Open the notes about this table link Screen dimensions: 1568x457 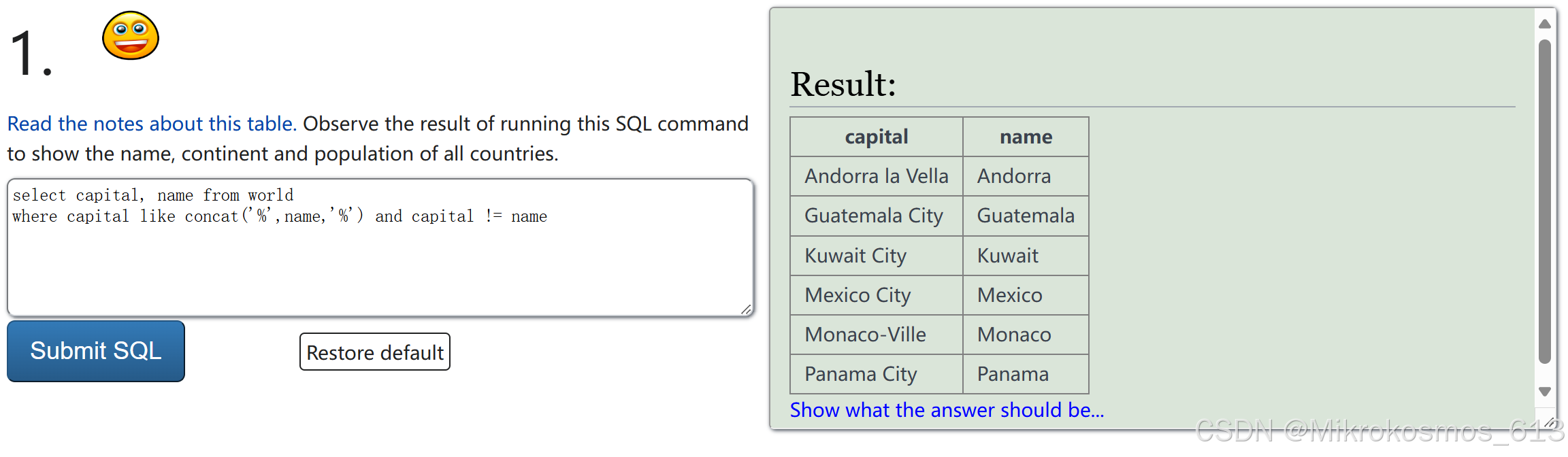click(150, 124)
